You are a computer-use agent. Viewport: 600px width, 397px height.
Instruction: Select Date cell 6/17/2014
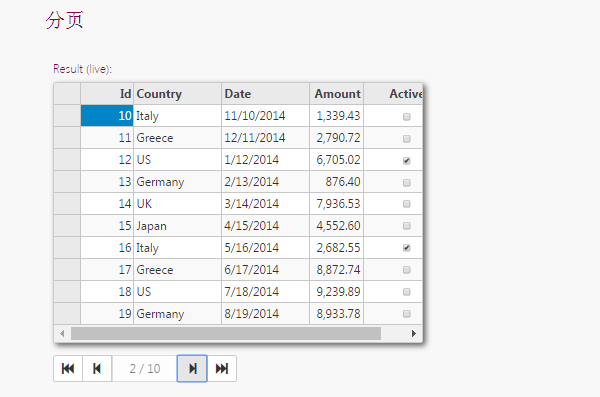tap(265, 270)
